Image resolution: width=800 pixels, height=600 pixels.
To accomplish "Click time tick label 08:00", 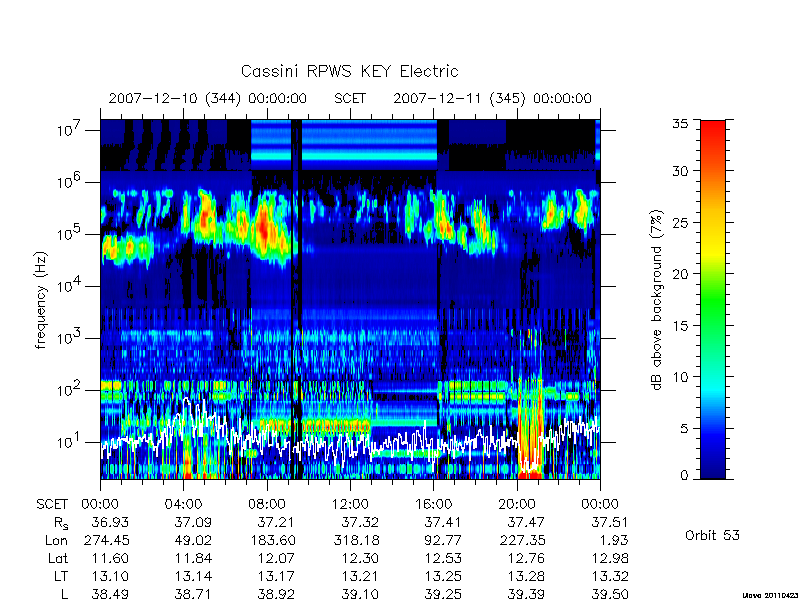I will tap(267, 505).
